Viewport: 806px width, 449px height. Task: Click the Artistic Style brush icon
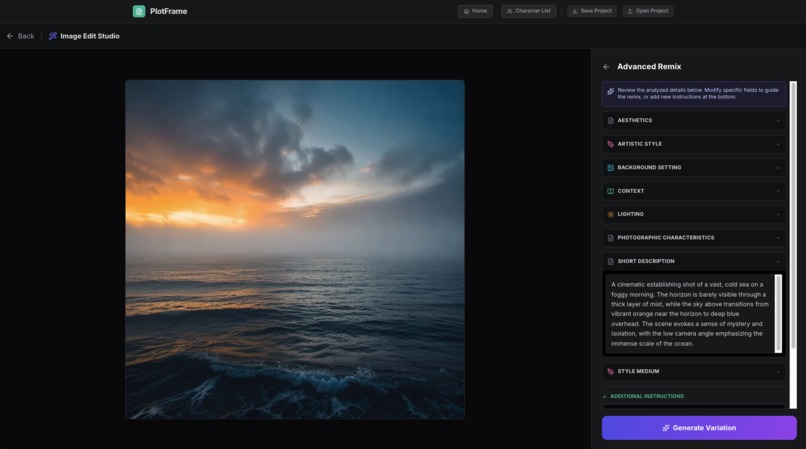pyautogui.click(x=610, y=144)
